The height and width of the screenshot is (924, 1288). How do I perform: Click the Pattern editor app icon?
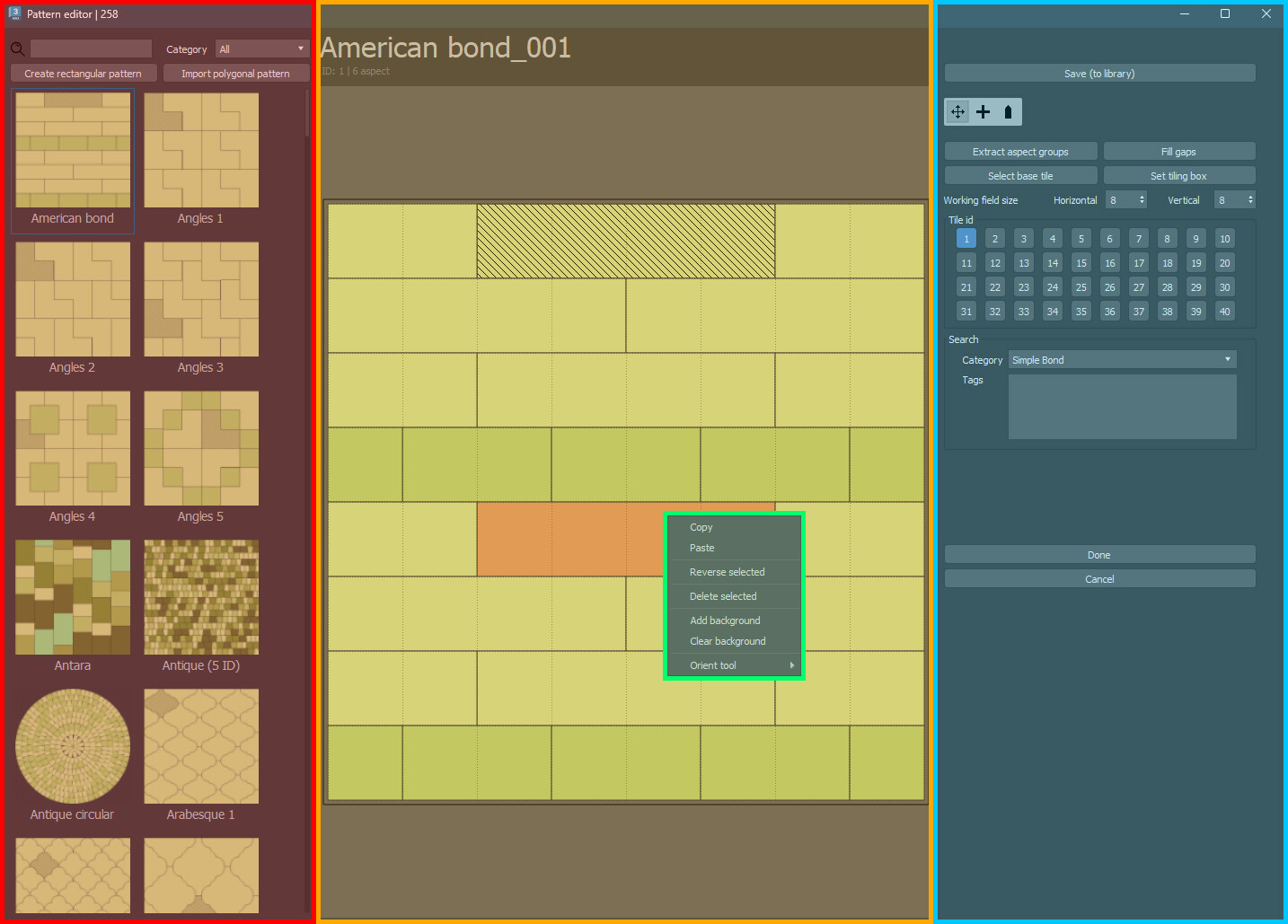[x=14, y=13]
